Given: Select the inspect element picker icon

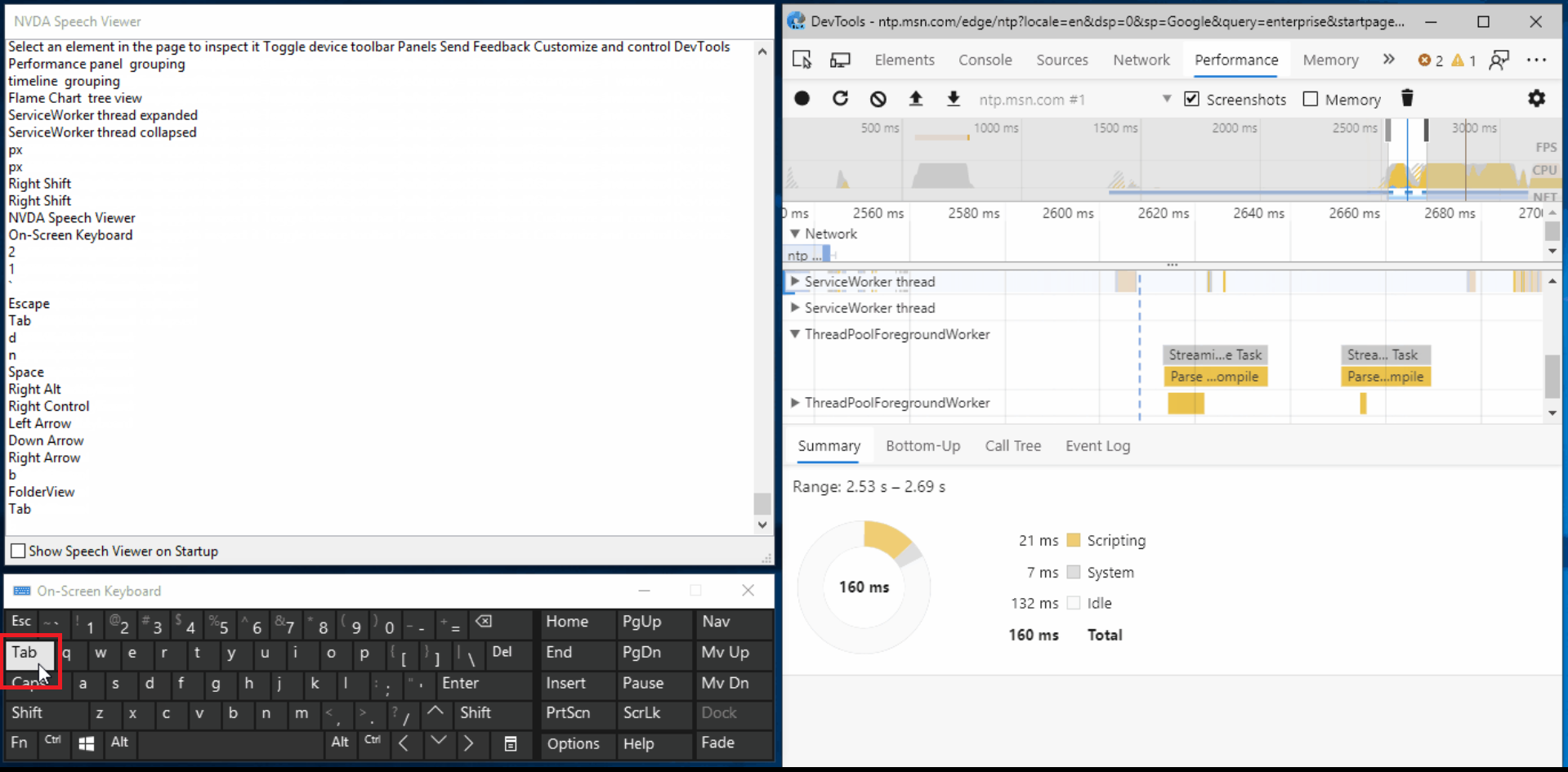Looking at the screenshot, I should (x=802, y=60).
